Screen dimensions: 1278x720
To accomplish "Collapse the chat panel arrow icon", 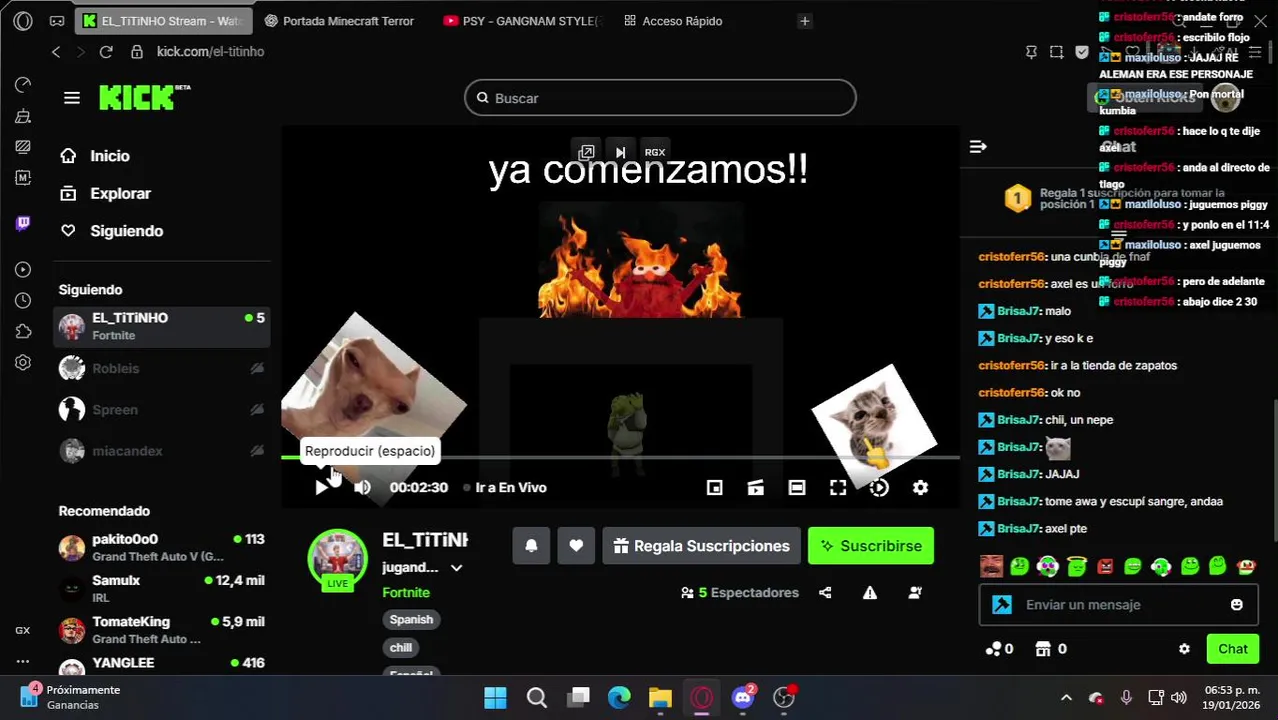I will click(978, 147).
